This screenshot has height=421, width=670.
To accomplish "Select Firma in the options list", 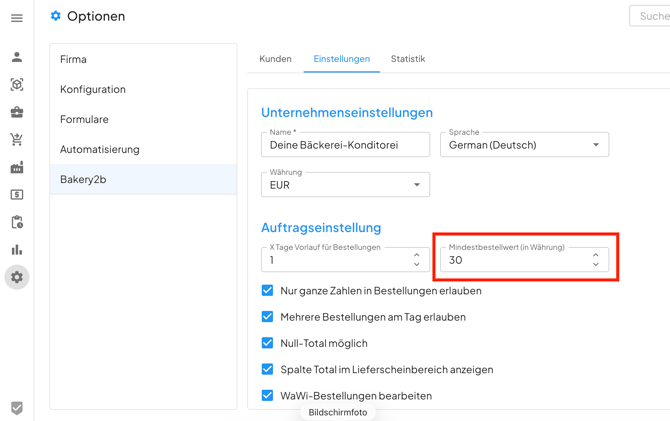I will [x=143, y=59].
